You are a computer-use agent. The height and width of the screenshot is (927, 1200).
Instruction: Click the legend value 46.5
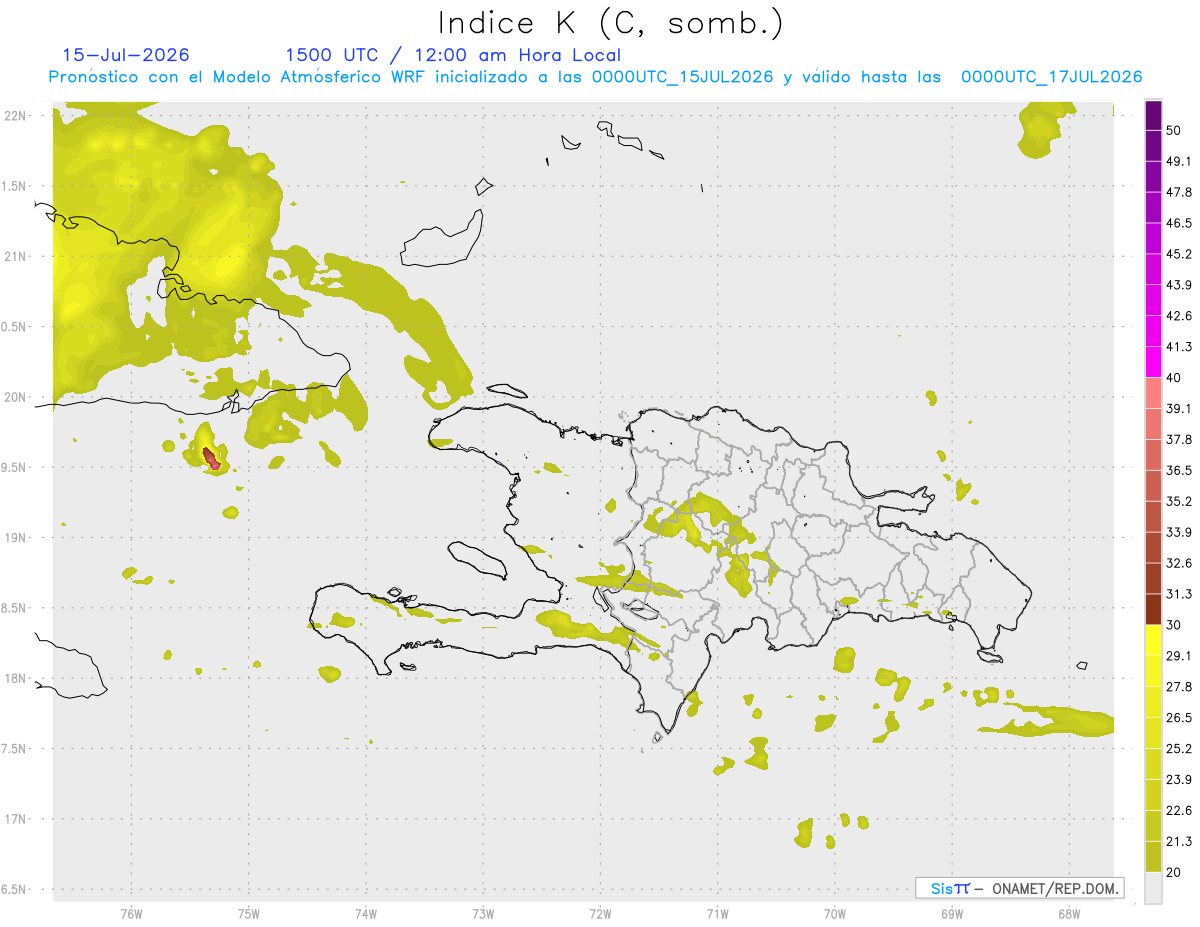pos(1179,223)
